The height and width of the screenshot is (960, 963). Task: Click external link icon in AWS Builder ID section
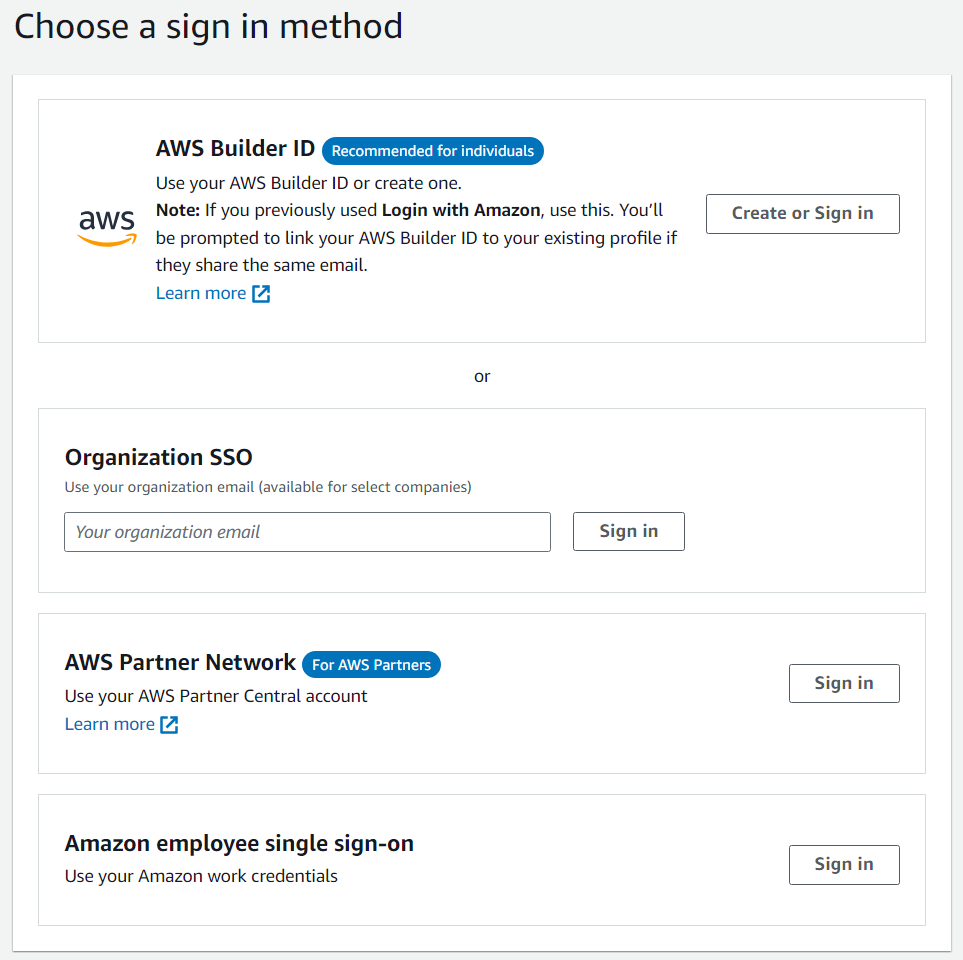[261, 294]
